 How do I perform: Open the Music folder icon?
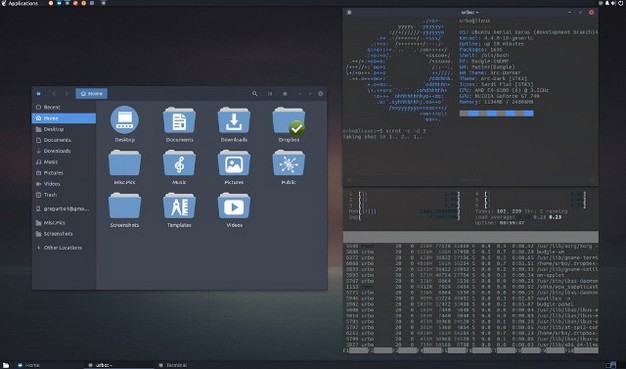pos(179,163)
